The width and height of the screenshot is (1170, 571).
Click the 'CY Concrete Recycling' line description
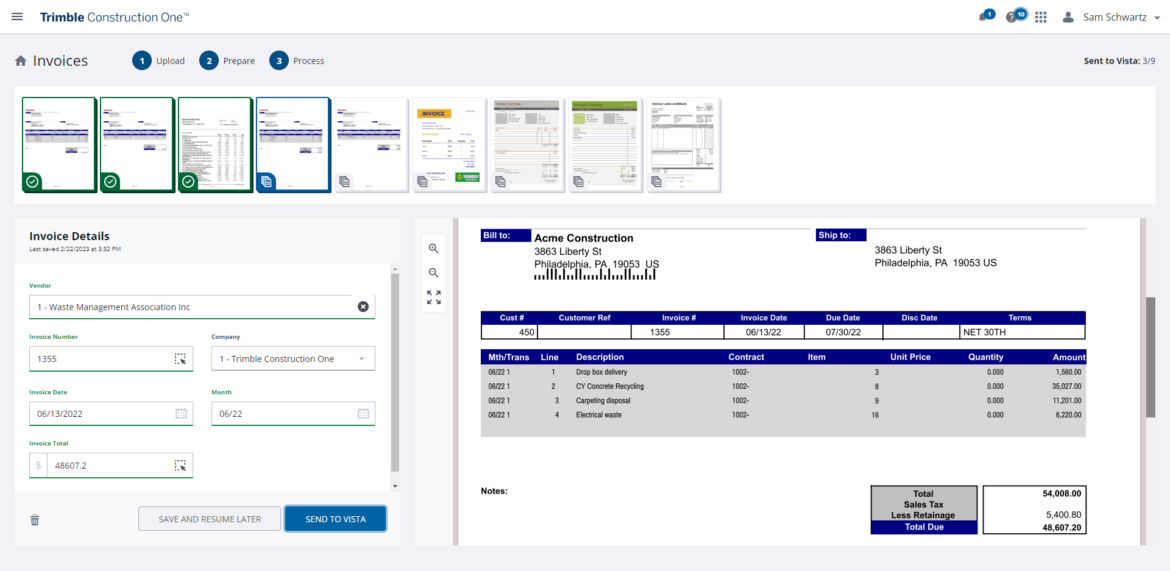pyautogui.click(x=610, y=387)
